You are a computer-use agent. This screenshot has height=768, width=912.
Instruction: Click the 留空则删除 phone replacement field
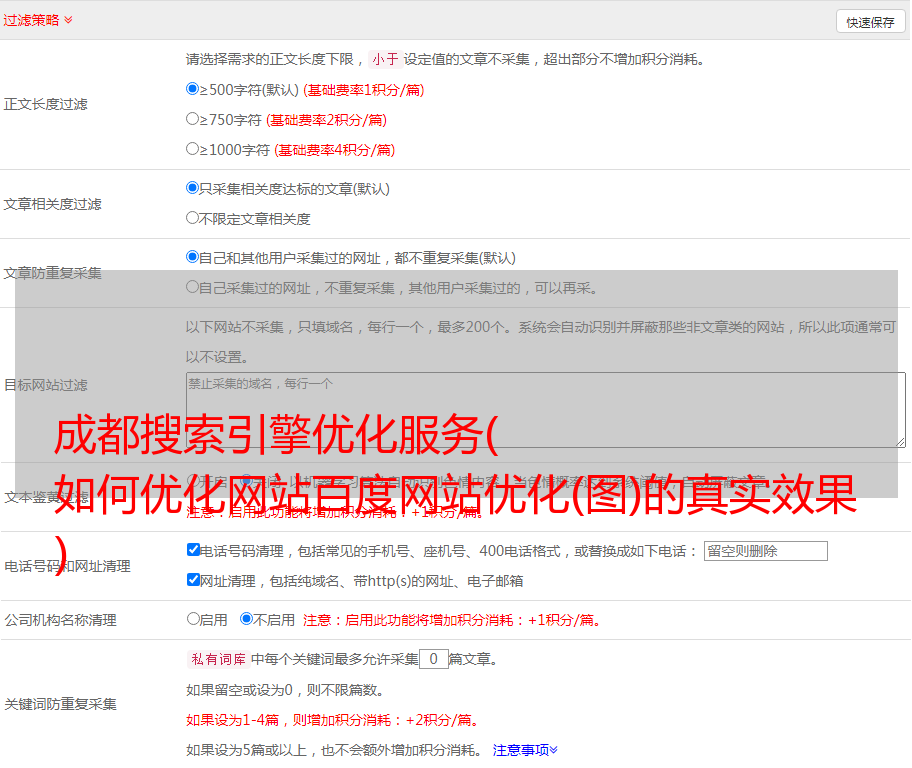[765, 551]
